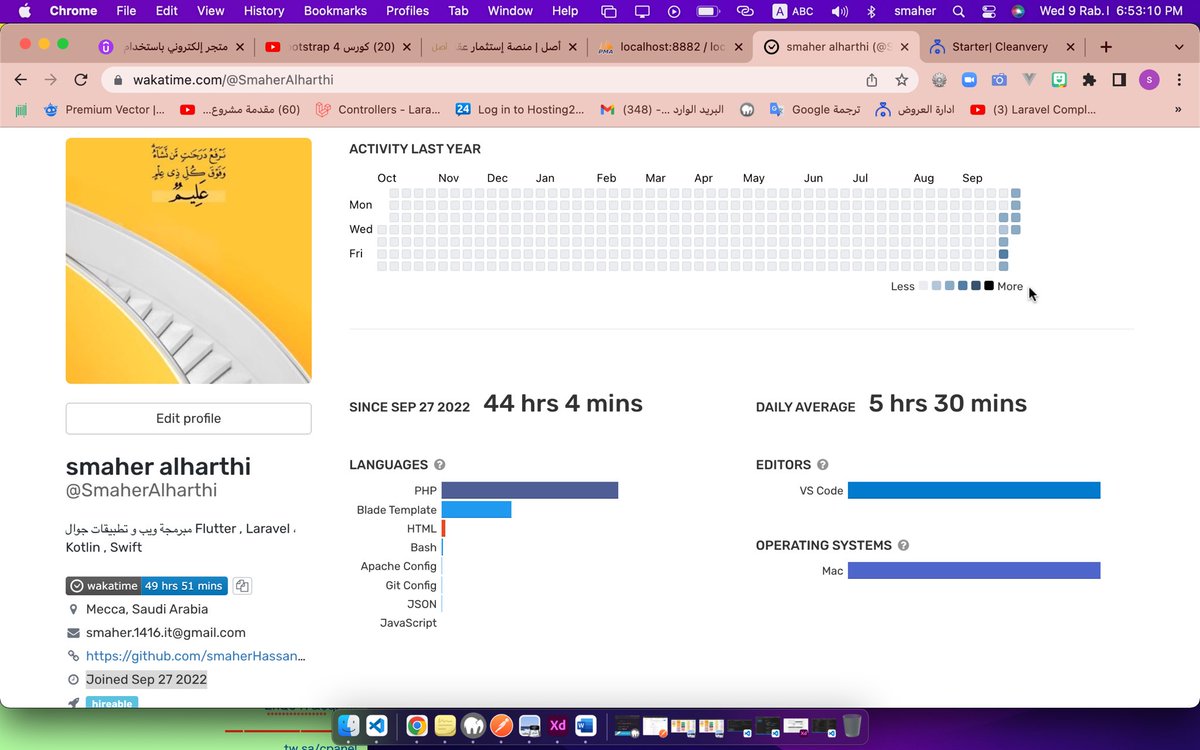Click the hireable tag
This screenshot has height=750, width=1200.
[112, 703]
